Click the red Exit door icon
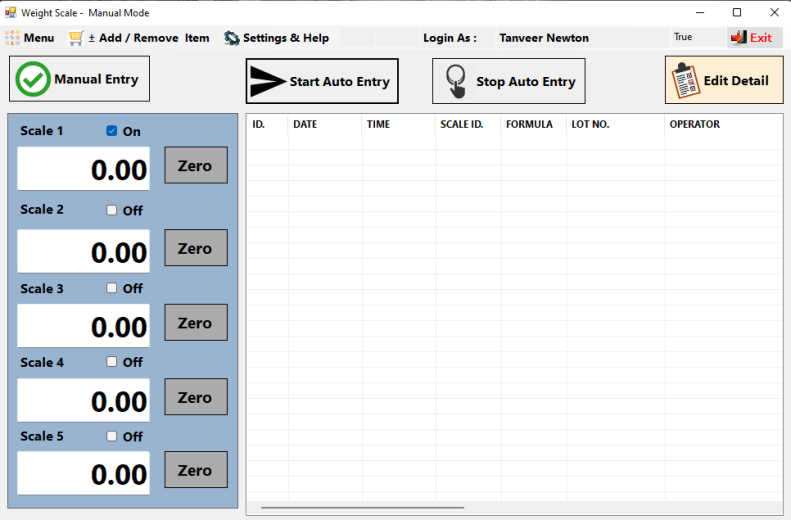The width and height of the screenshot is (791, 520). click(739, 38)
